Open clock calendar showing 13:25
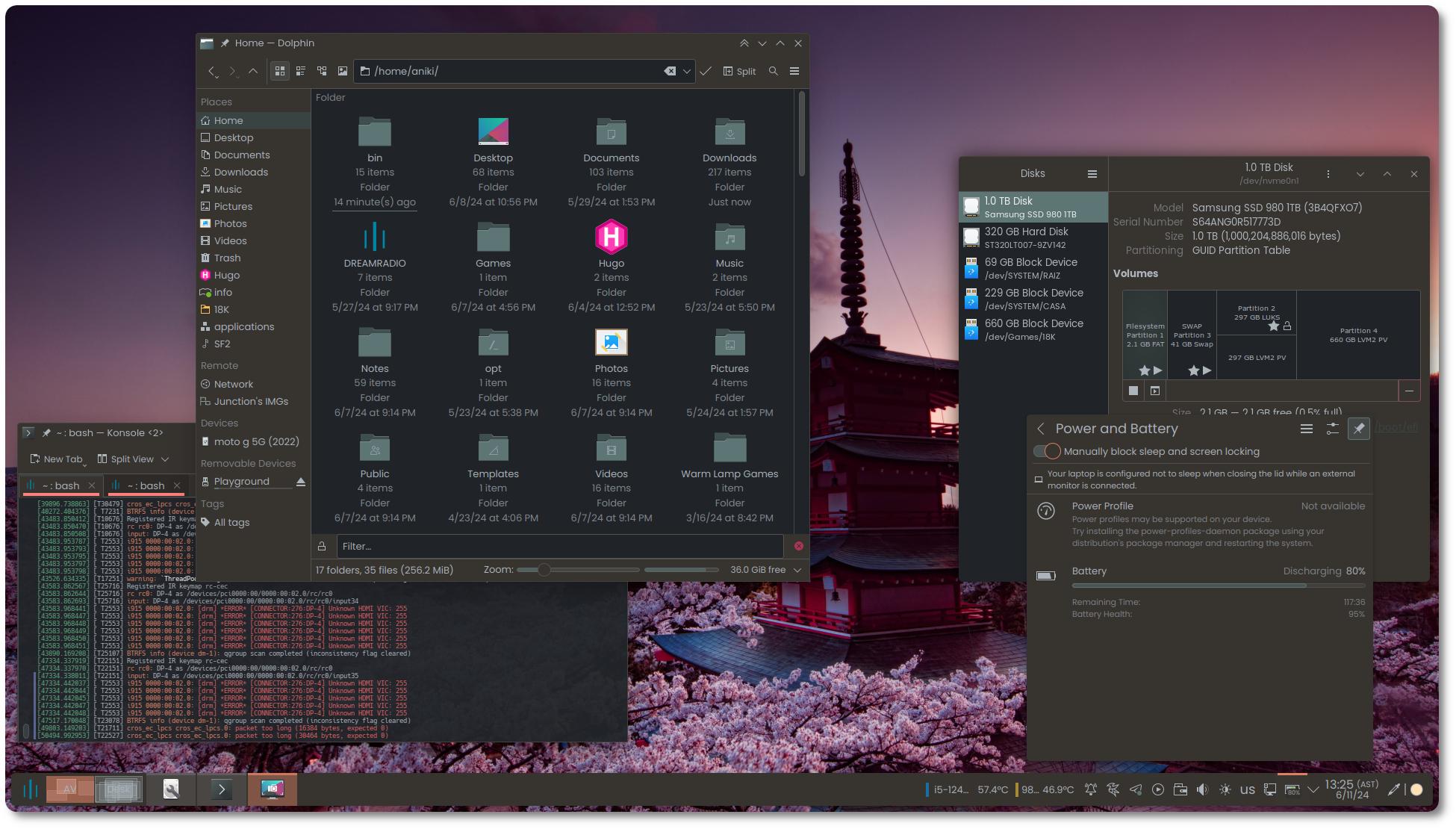Screen dimensions: 1456x829 coord(1352,789)
